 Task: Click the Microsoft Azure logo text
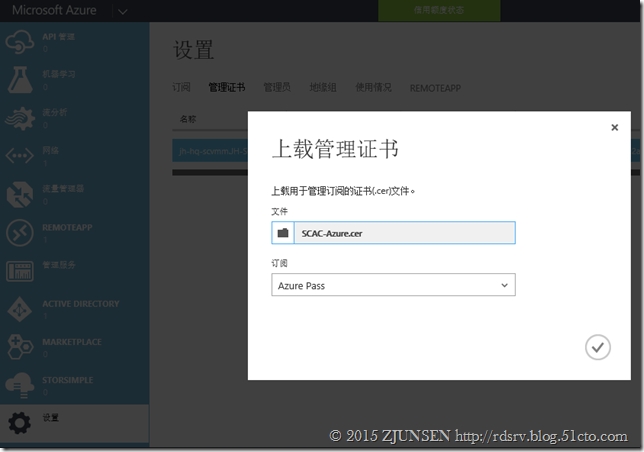point(54,10)
